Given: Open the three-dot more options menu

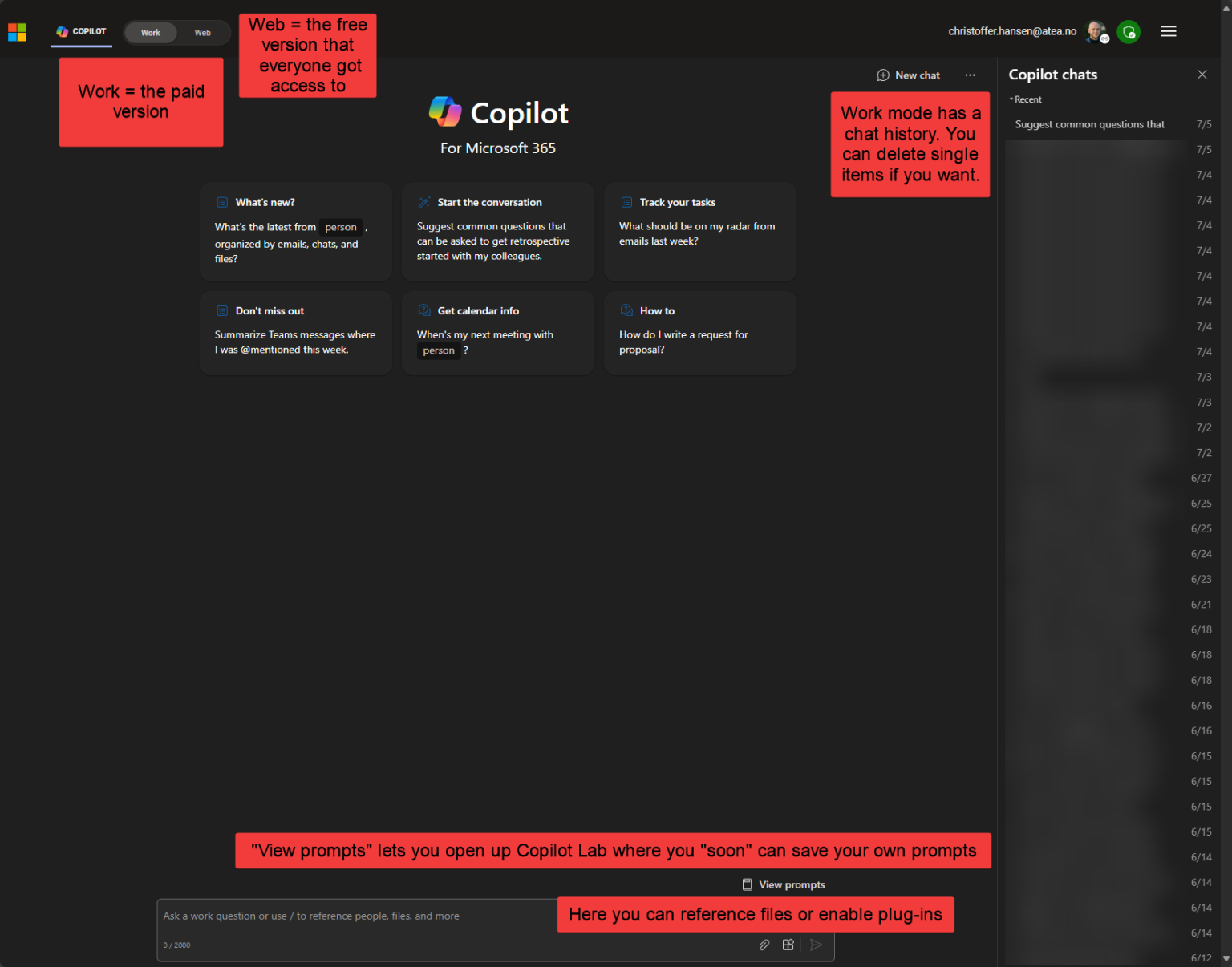Looking at the screenshot, I should pos(970,75).
